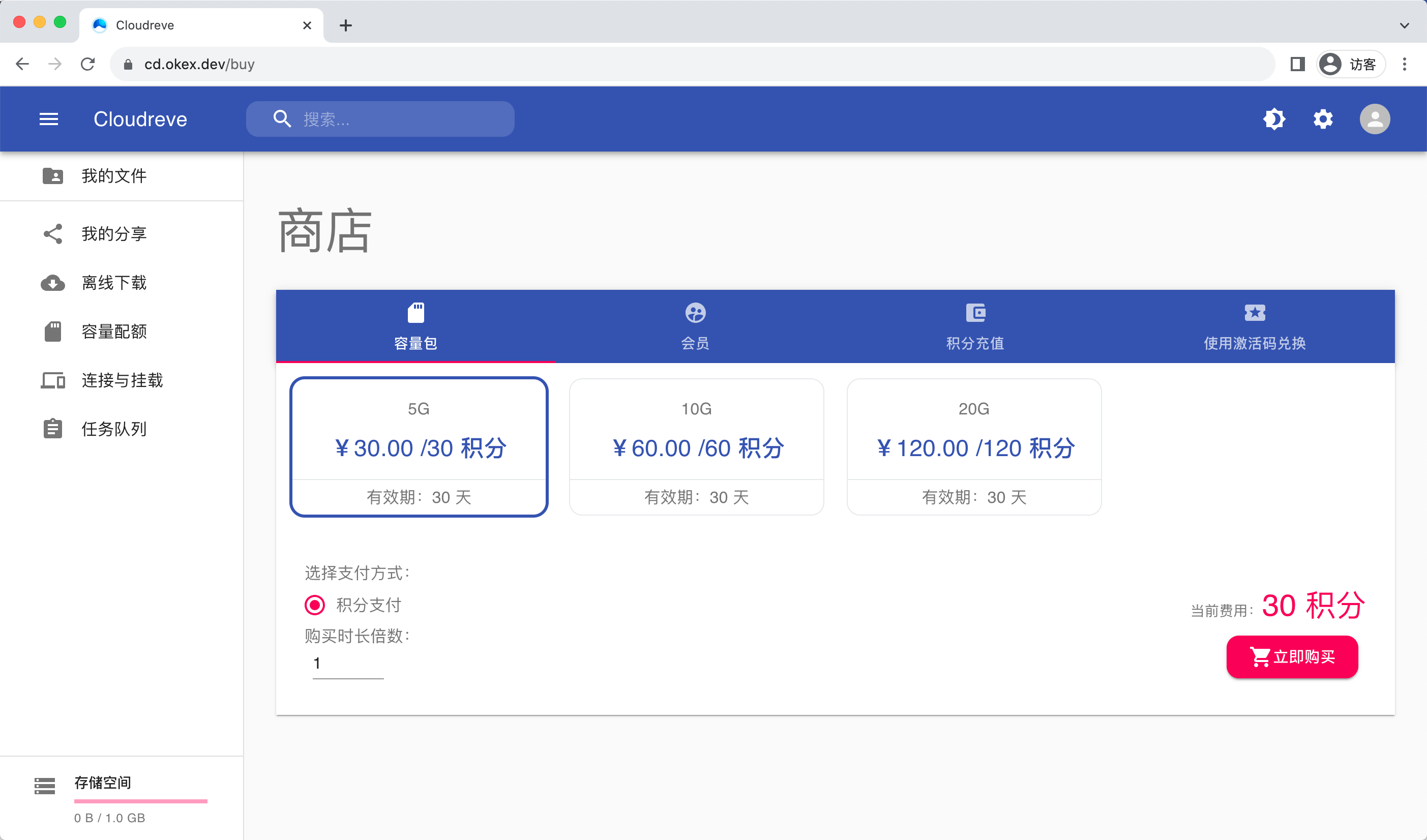The height and width of the screenshot is (840, 1427).
Task: Select the 10G storage pack card
Action: click(697, 447)
